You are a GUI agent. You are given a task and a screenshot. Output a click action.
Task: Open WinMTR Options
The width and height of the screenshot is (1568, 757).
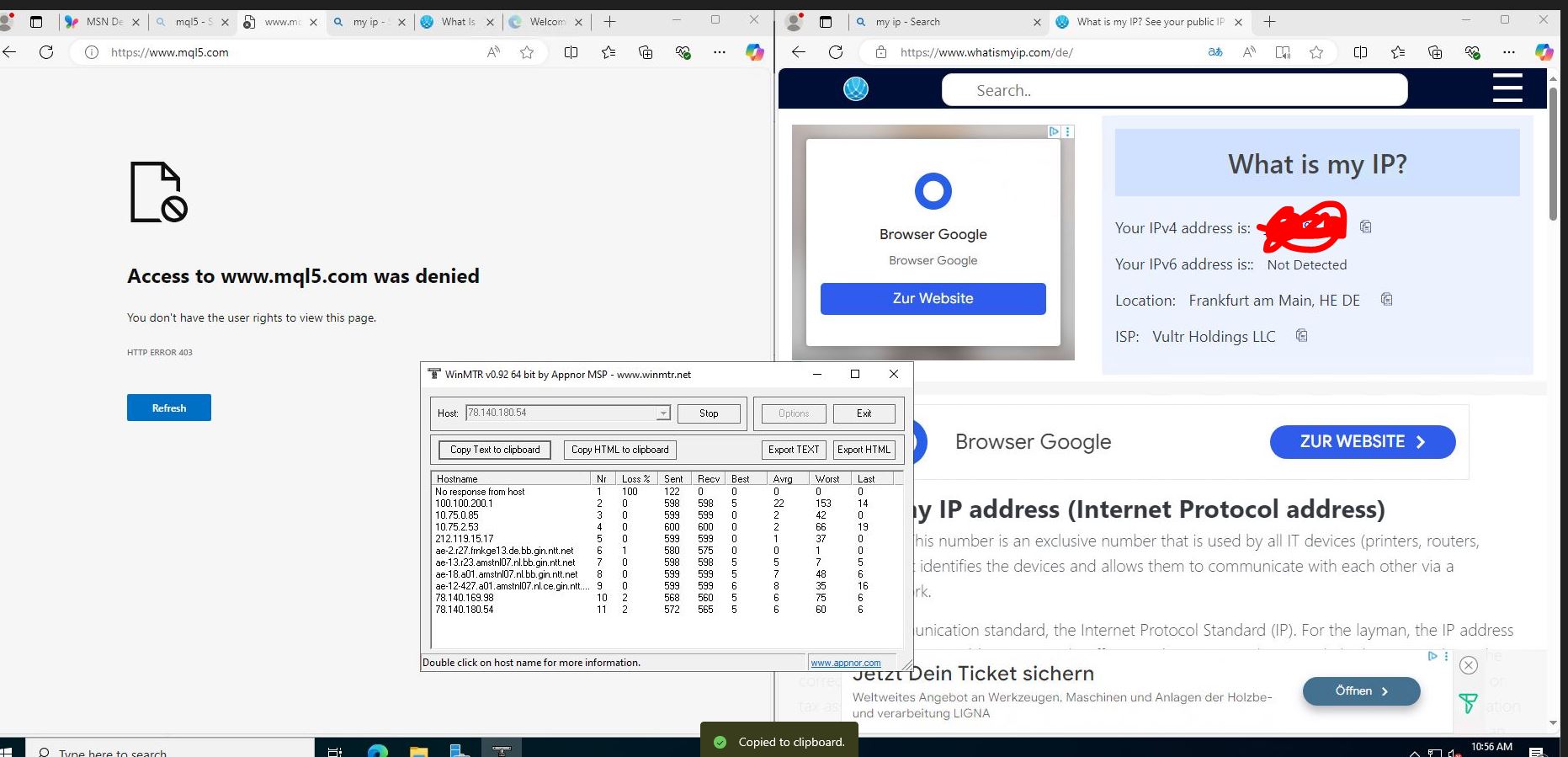click(794, 413)
